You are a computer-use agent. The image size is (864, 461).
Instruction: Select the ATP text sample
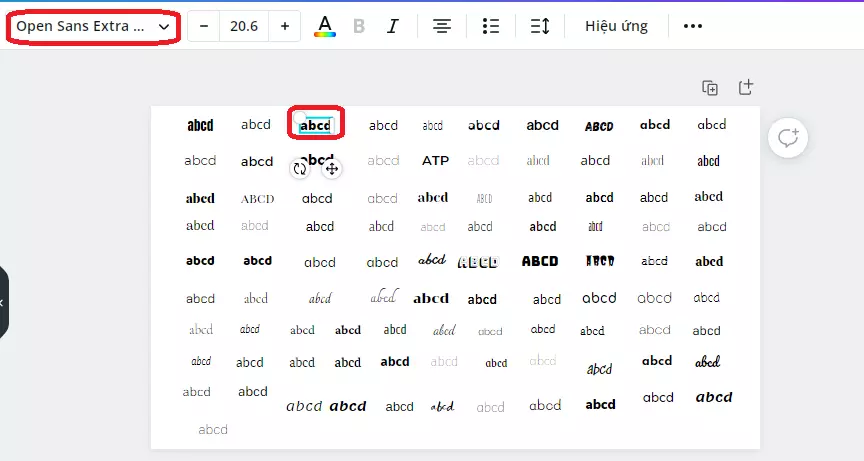pos(435,161)
